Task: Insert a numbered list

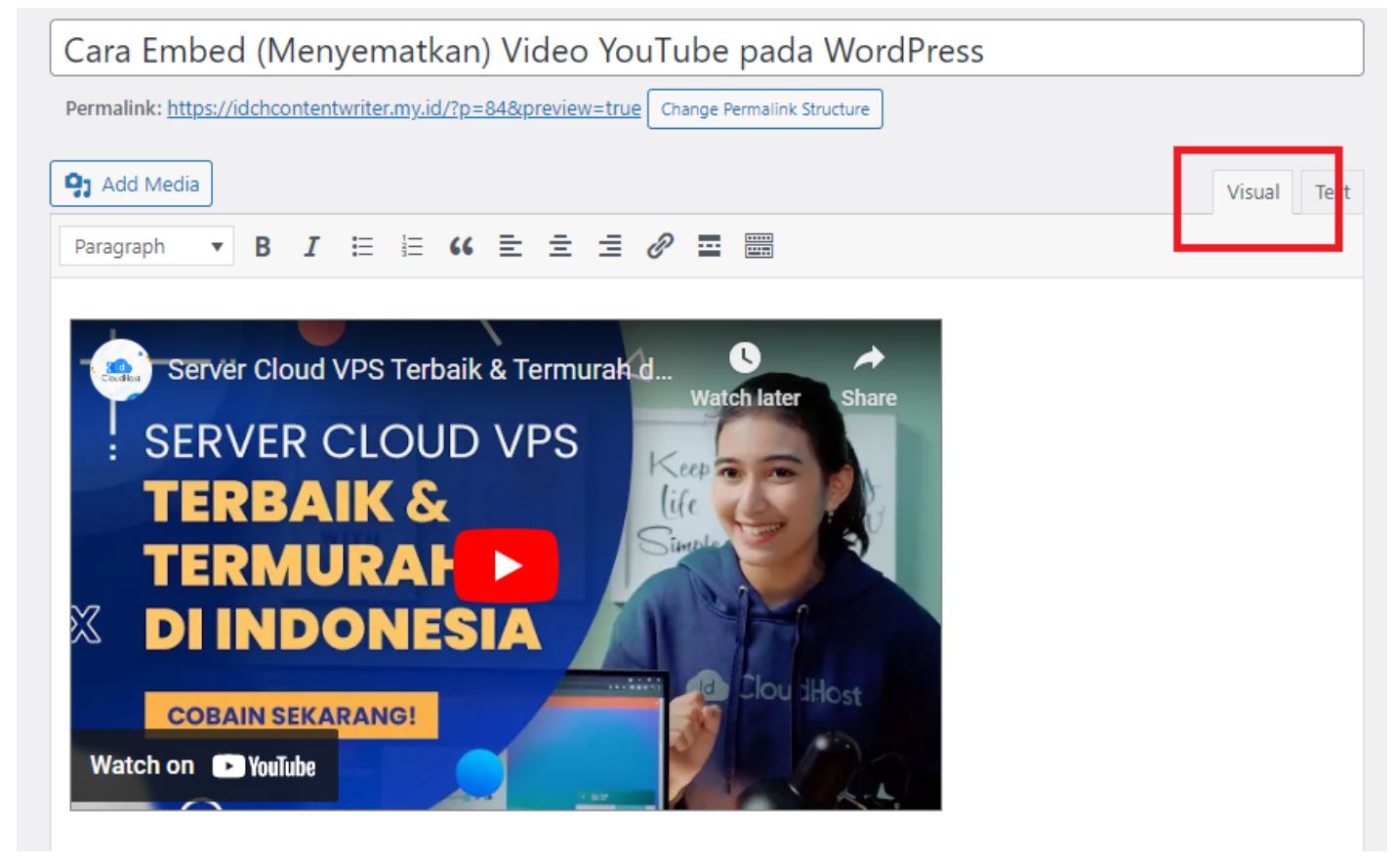Action: [410, 248]
